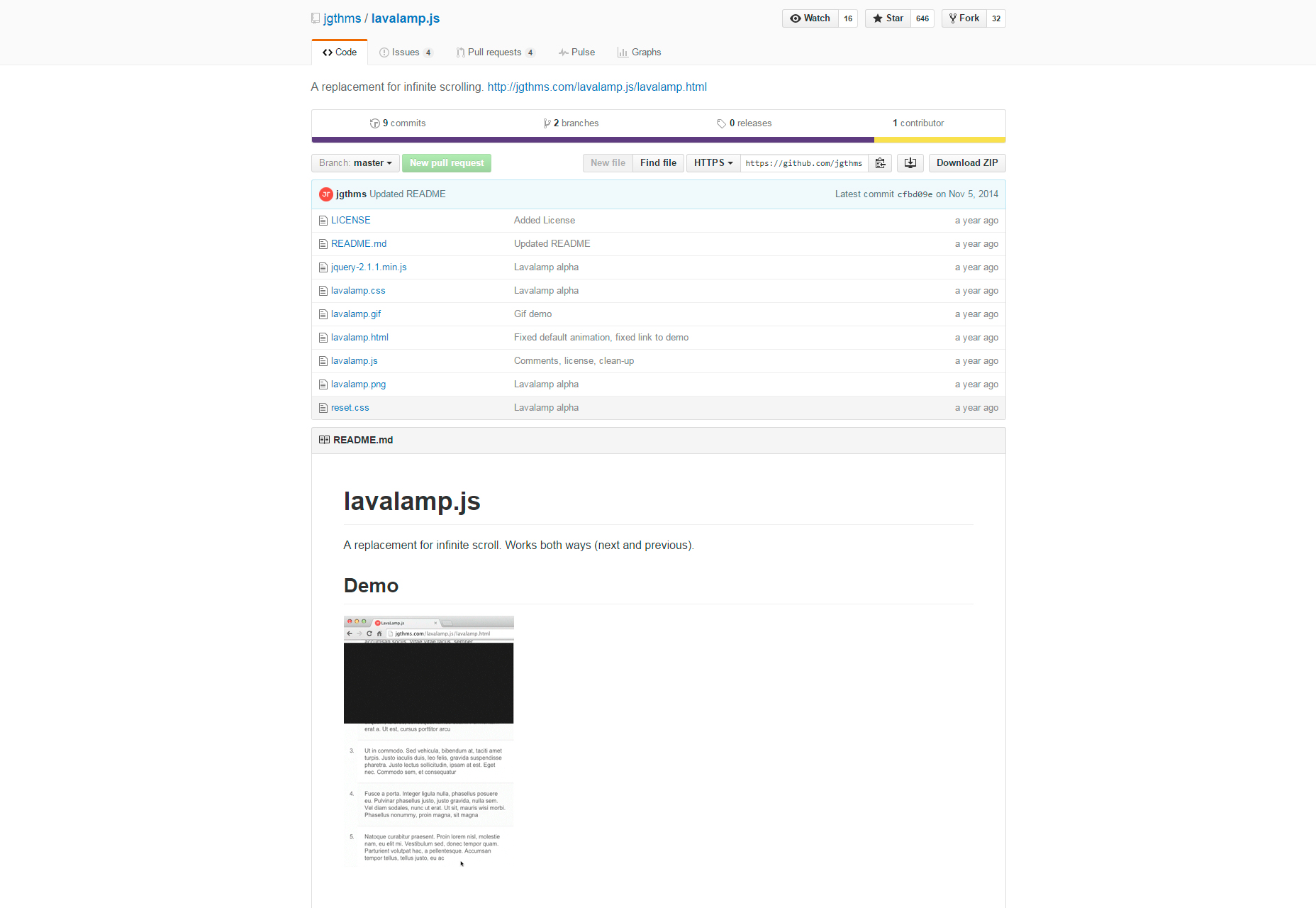Click the lavalamp demo GIF thumbnail
The width and height of the screenshot is (1316, 908).
[x=429, y=741]
